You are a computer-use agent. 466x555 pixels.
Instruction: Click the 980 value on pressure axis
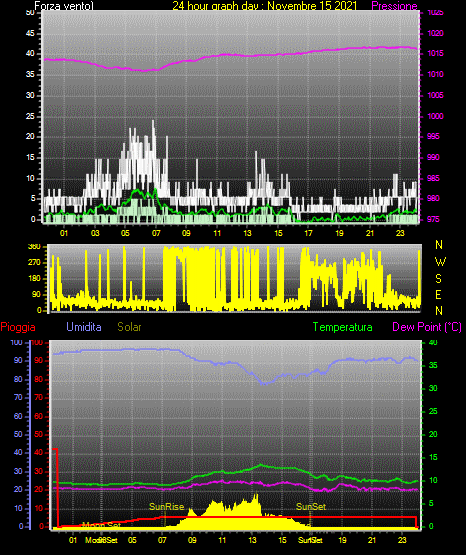coord(433,198)
